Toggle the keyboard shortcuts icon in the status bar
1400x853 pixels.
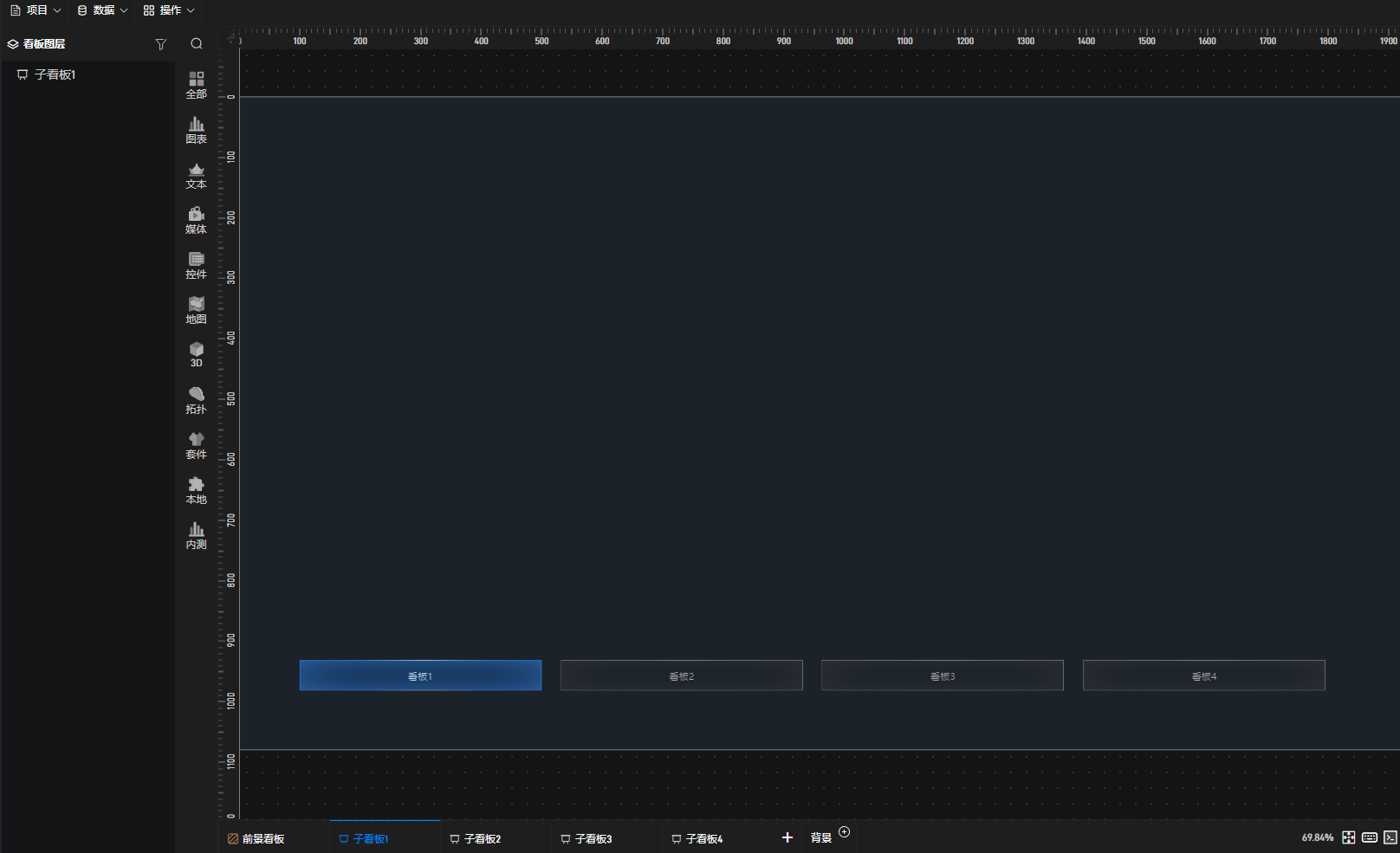[1370, 837]
